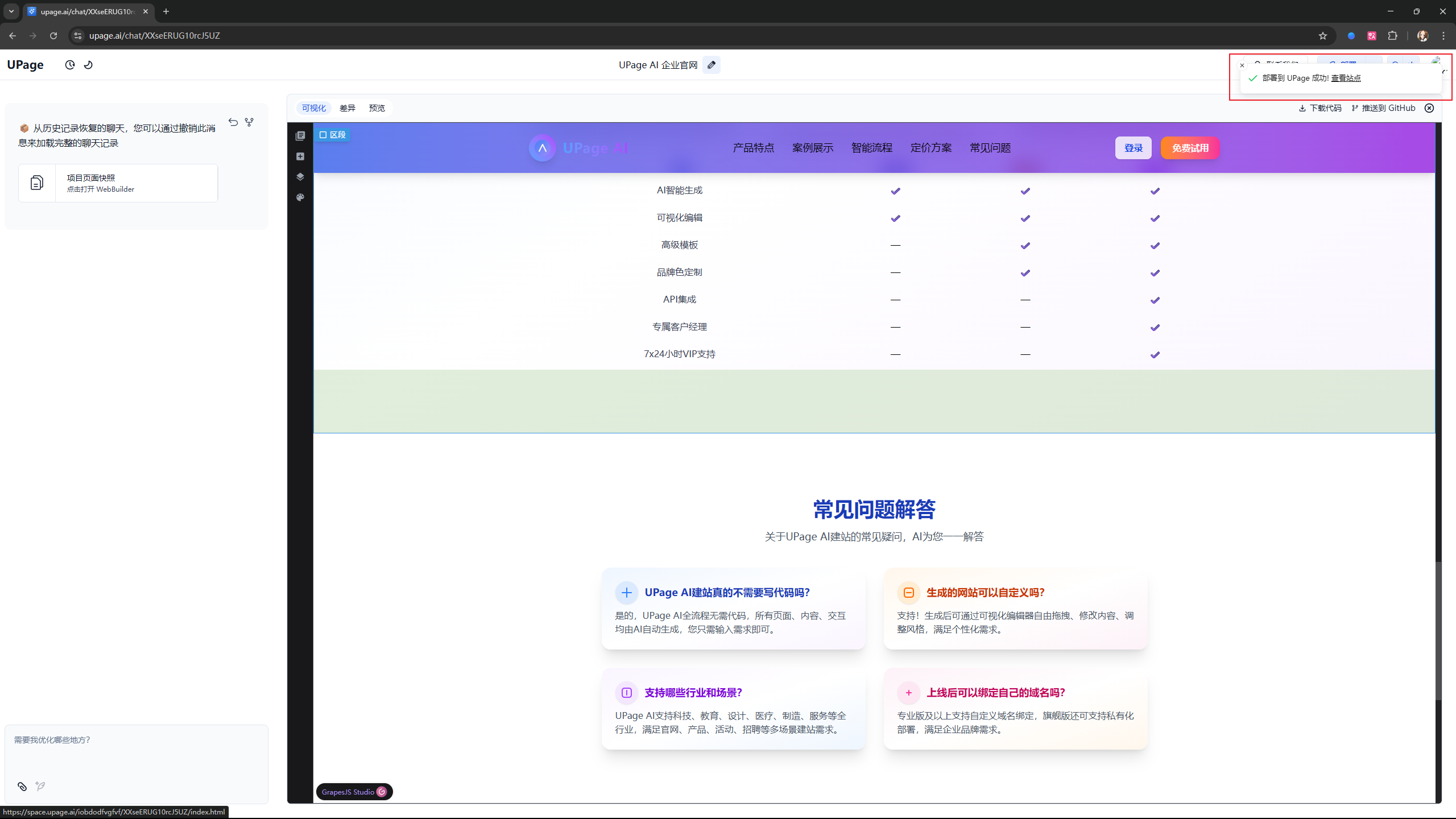
Task: Select the API集成 row label
Action: coord(680,300)
